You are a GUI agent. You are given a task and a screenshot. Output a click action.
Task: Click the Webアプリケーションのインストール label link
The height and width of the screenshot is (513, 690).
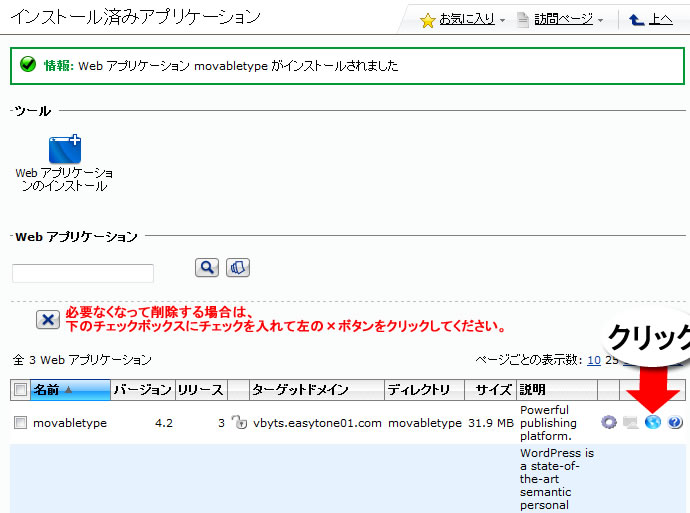pyautogui.click(x=64, y=179)
